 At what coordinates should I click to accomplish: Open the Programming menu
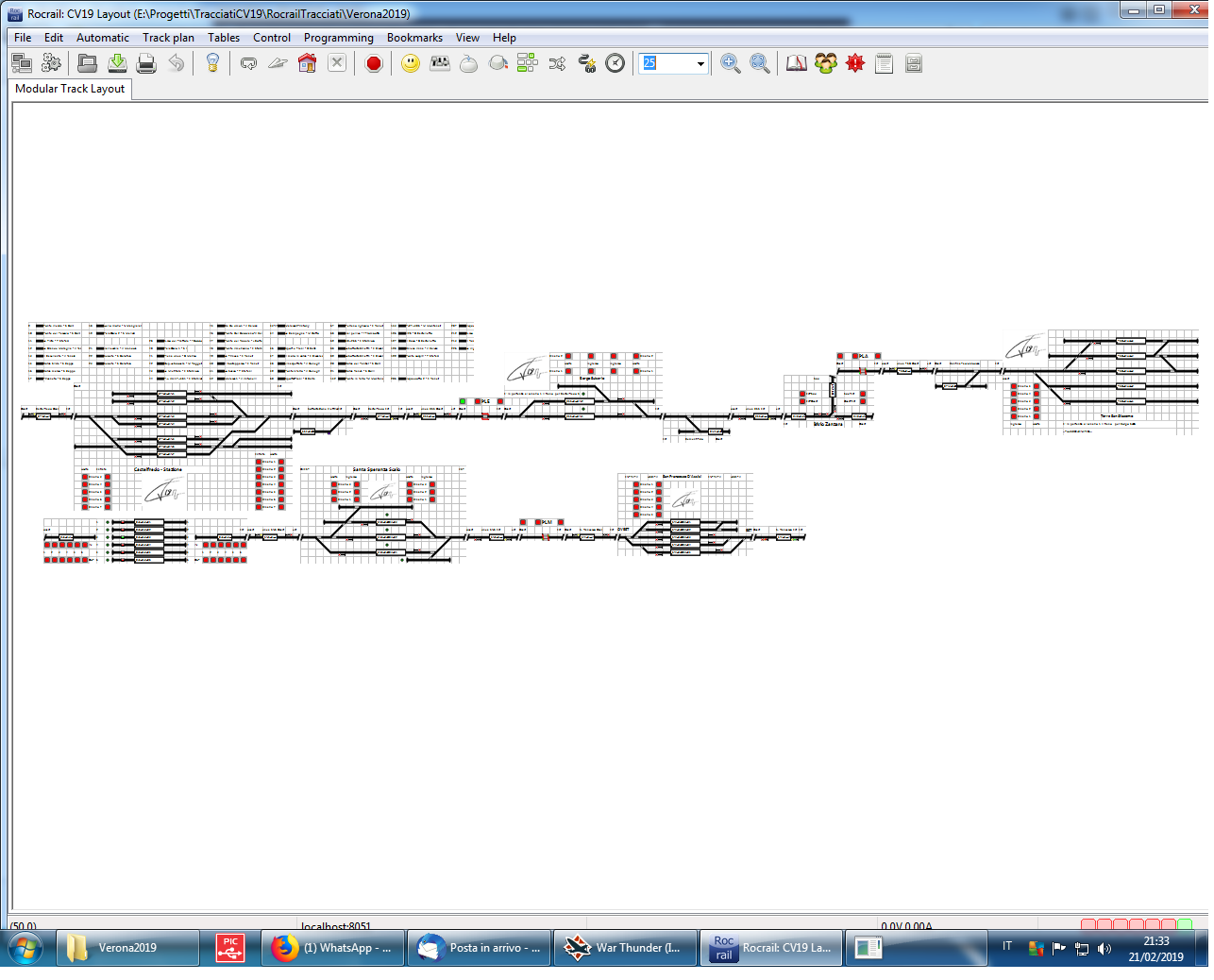point(338,38)
